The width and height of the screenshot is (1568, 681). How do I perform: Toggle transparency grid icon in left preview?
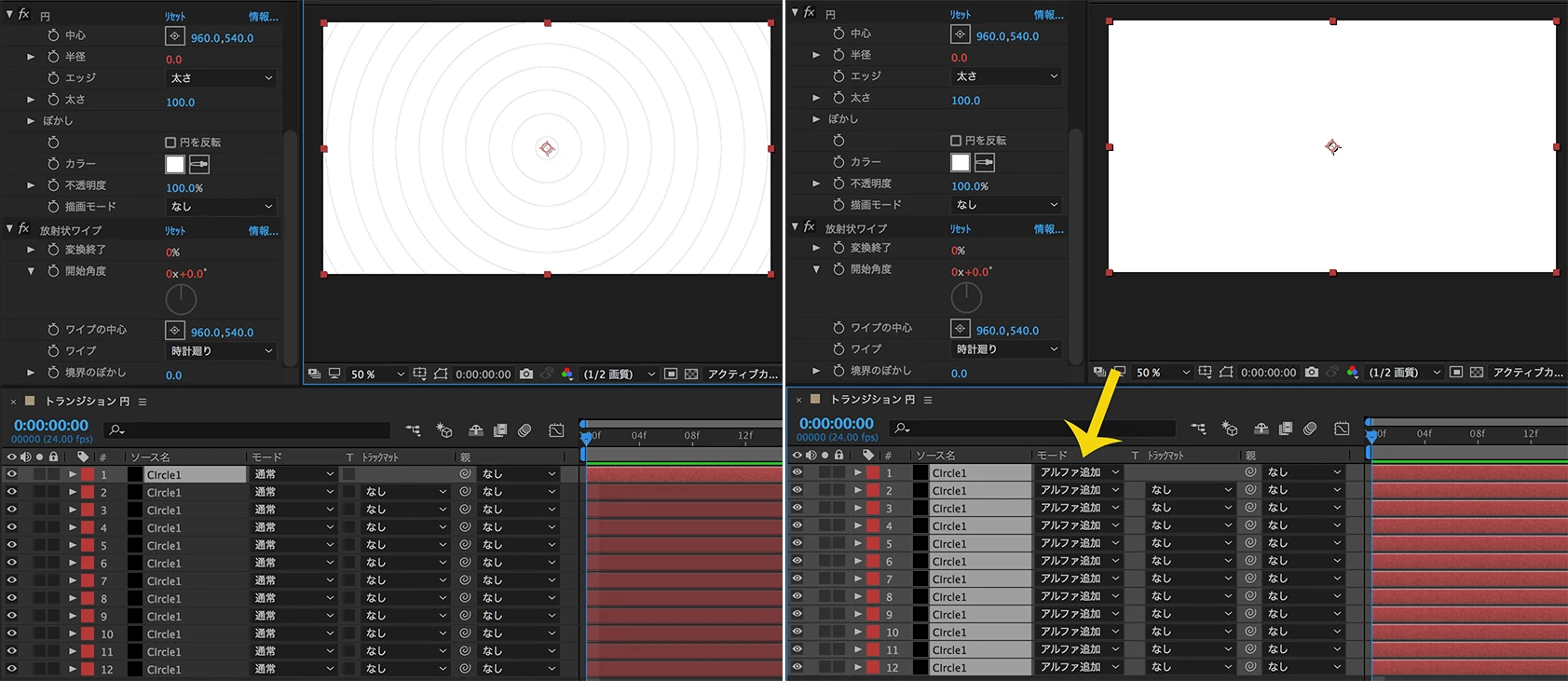tap(691, 374)
